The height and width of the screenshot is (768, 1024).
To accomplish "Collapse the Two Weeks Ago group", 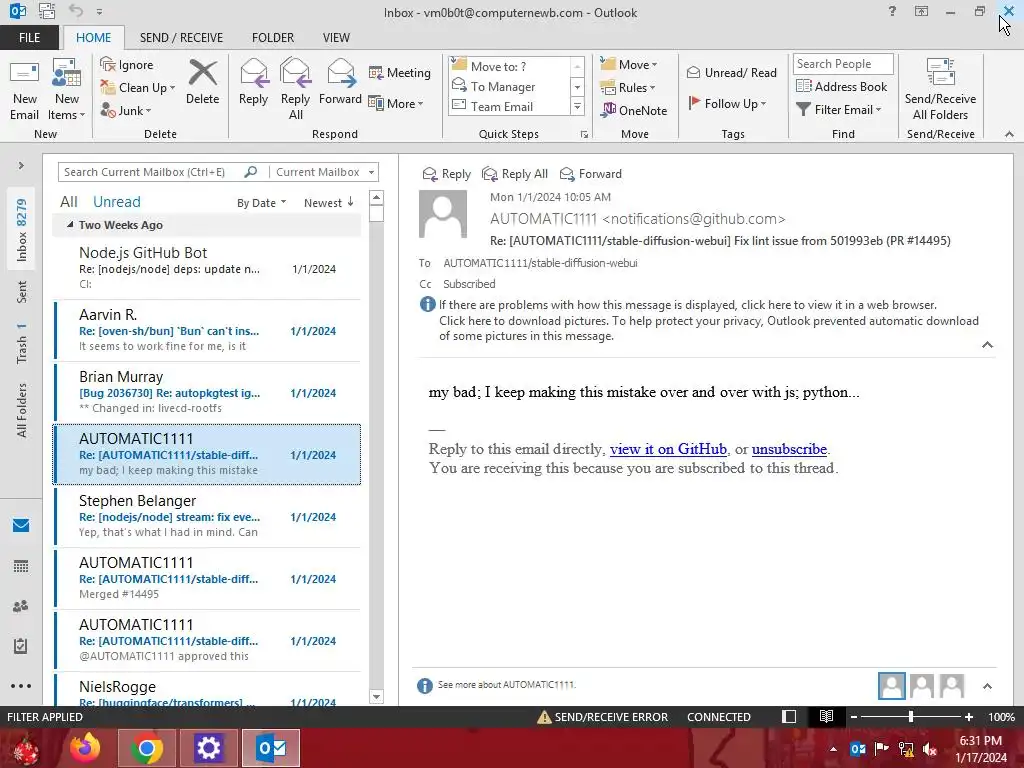I will click(x=70, y=225).
